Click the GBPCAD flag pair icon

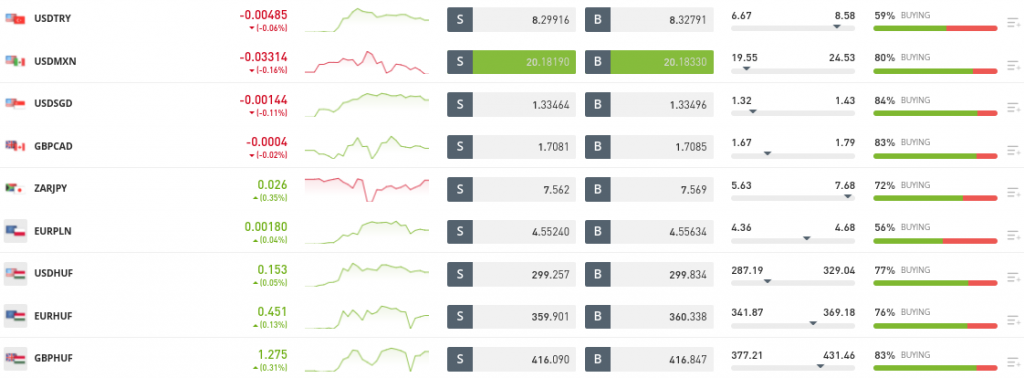(x=15, y=146)
